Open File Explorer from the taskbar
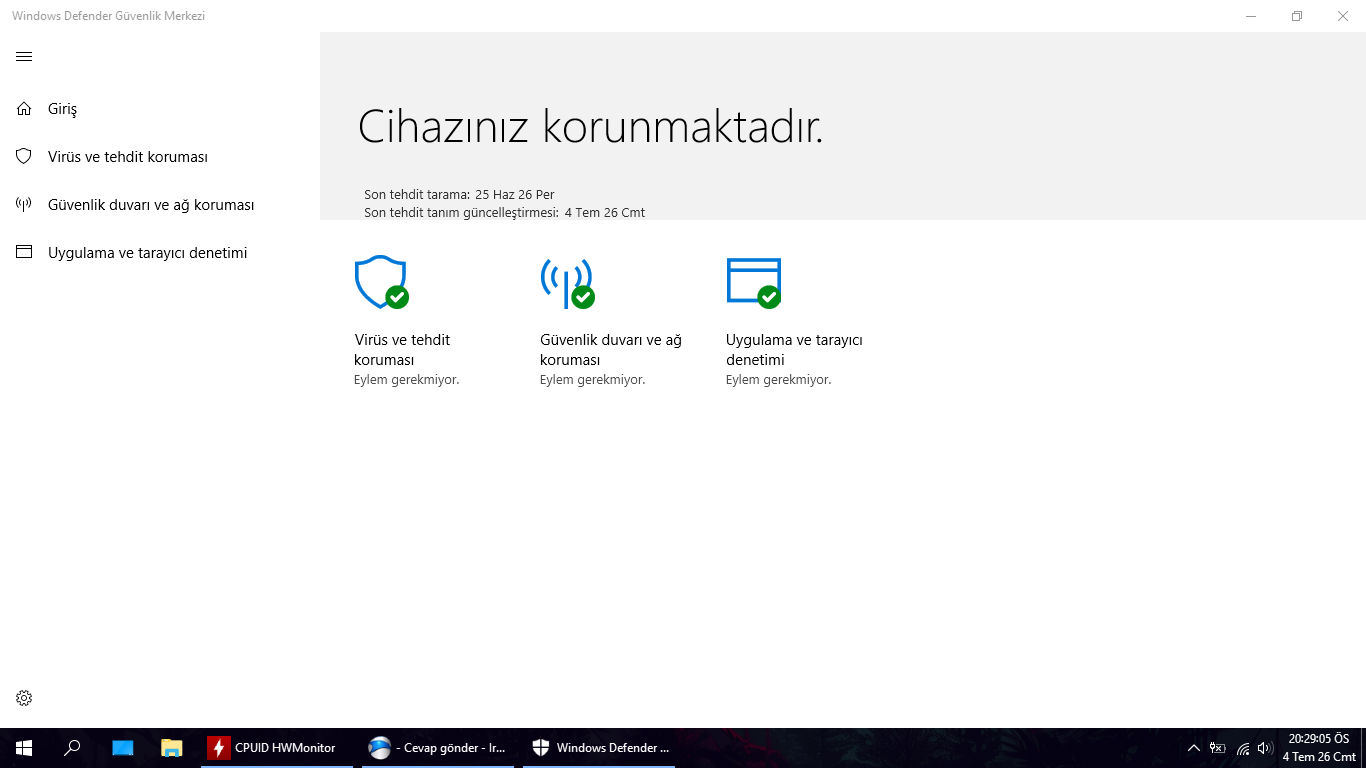This screenshot has height=768, width=1366. pos(172,748)
